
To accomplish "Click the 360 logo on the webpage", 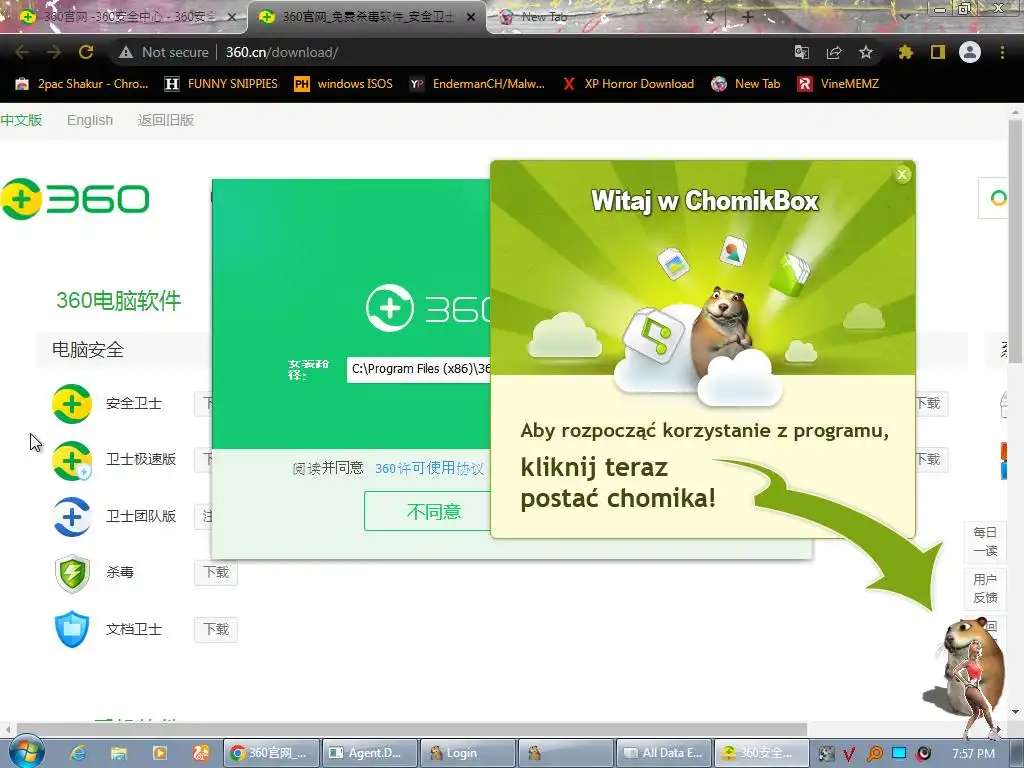I will [75, 199].
